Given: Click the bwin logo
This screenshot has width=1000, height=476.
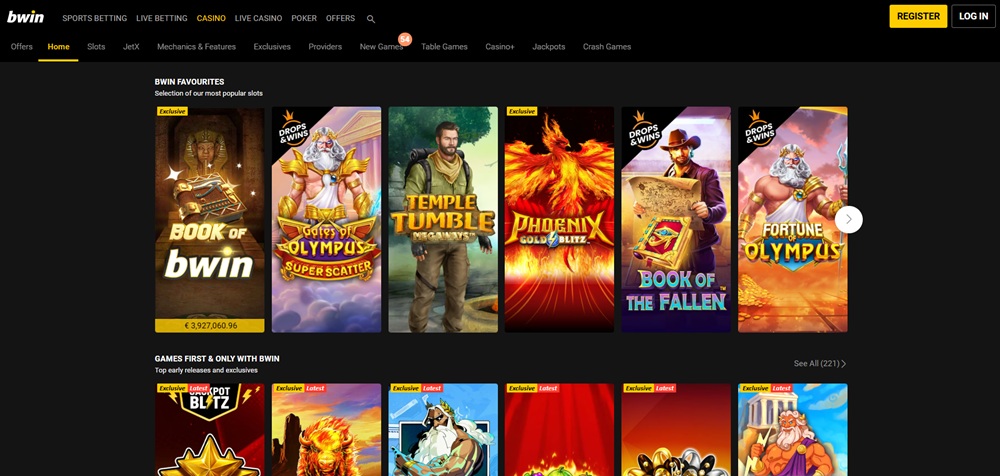Looking at the screenshot, I should point(26,17).
